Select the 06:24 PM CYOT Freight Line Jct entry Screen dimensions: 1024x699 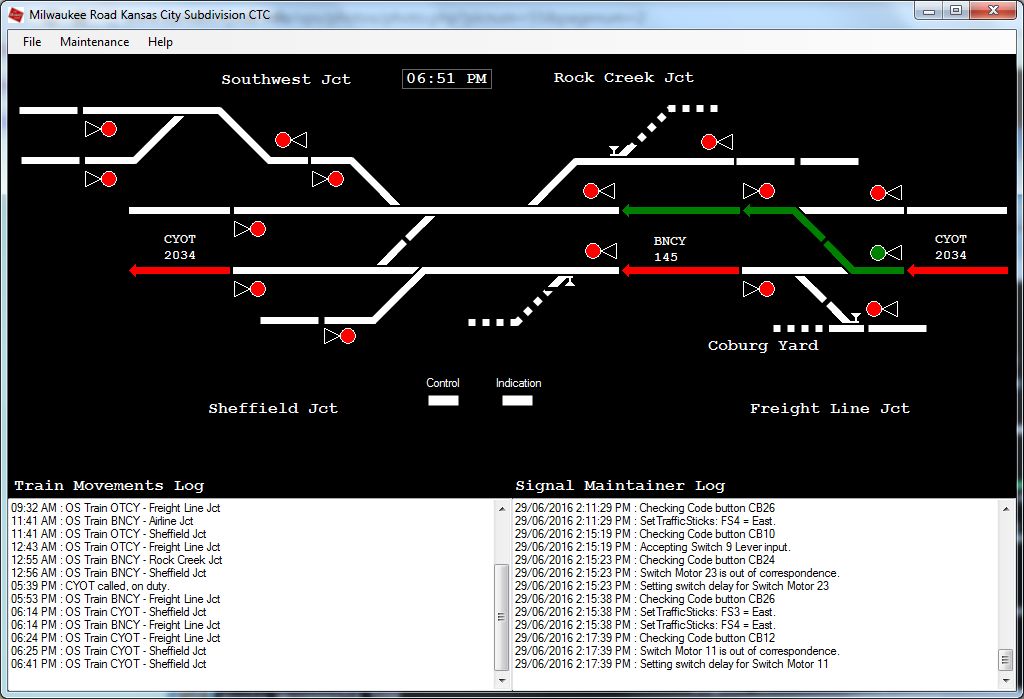click(x=116, y=638)
